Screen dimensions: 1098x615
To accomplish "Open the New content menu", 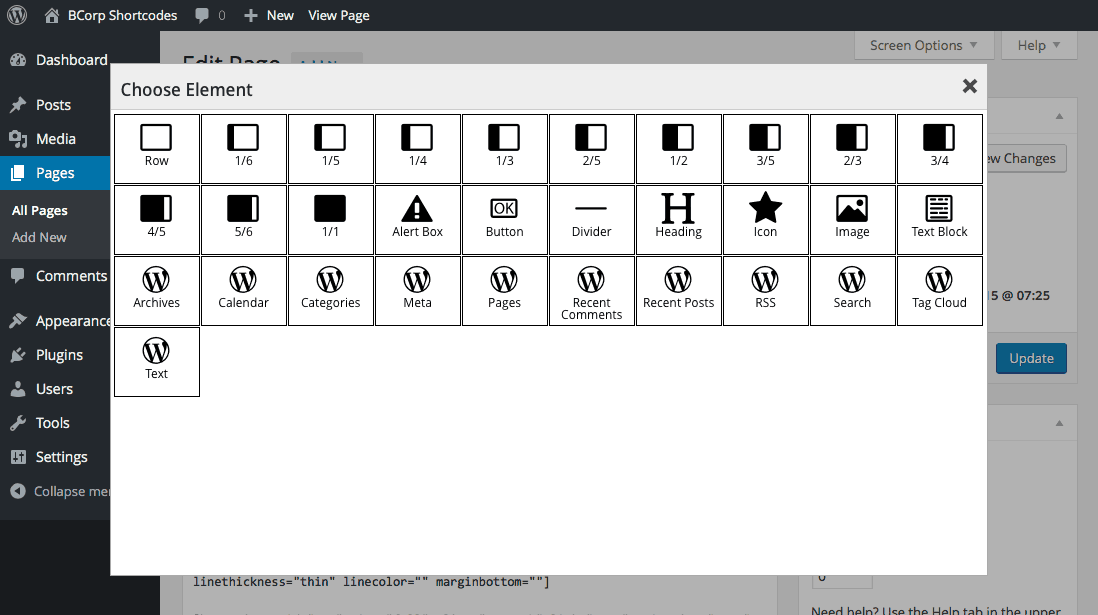I will coord(269,15).
